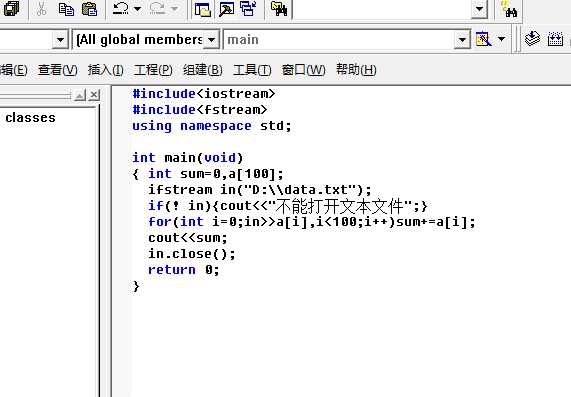
Task: Click the Save All toolbar icon
Action: point(11,8)
